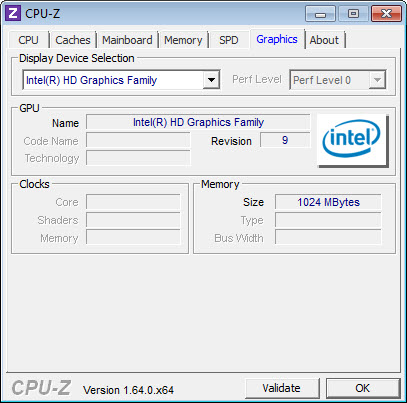Open the About tab
The height and width of the screenshot is (403, 407).
[x=324, y=40]
